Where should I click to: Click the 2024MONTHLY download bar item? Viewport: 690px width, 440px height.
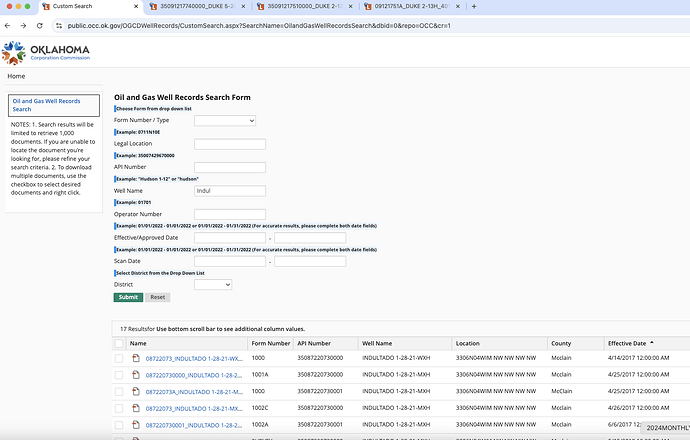[665, 428]
